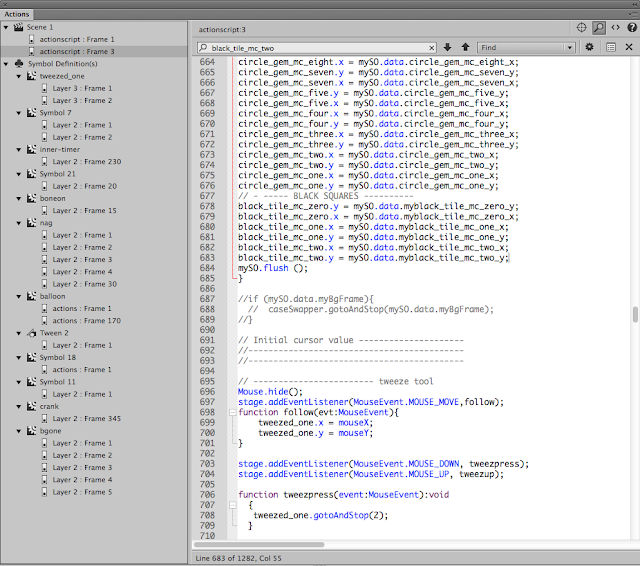The height and width of the screenshot is (566, 640).
Task: Toggle the Find magnifier button
Action: (x=599, y=28)
